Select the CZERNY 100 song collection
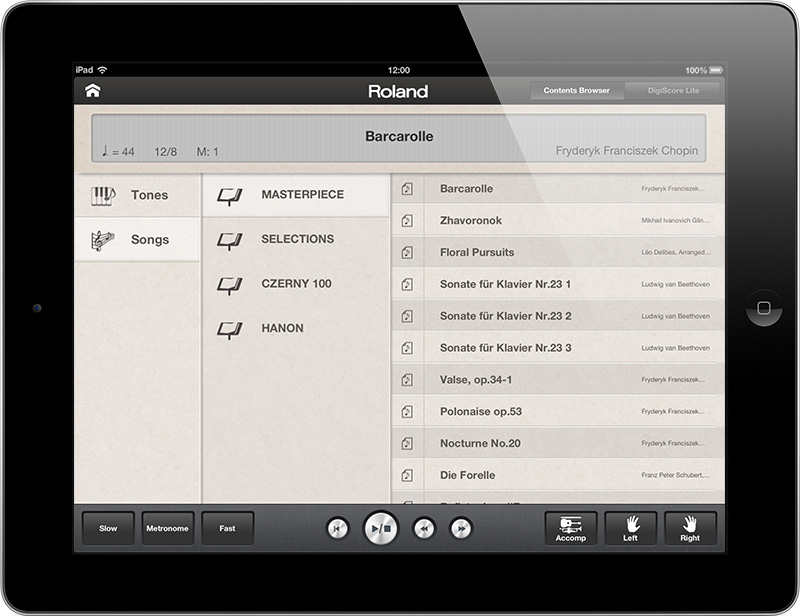This screenshot has width=800, height=616. (296, 284)
